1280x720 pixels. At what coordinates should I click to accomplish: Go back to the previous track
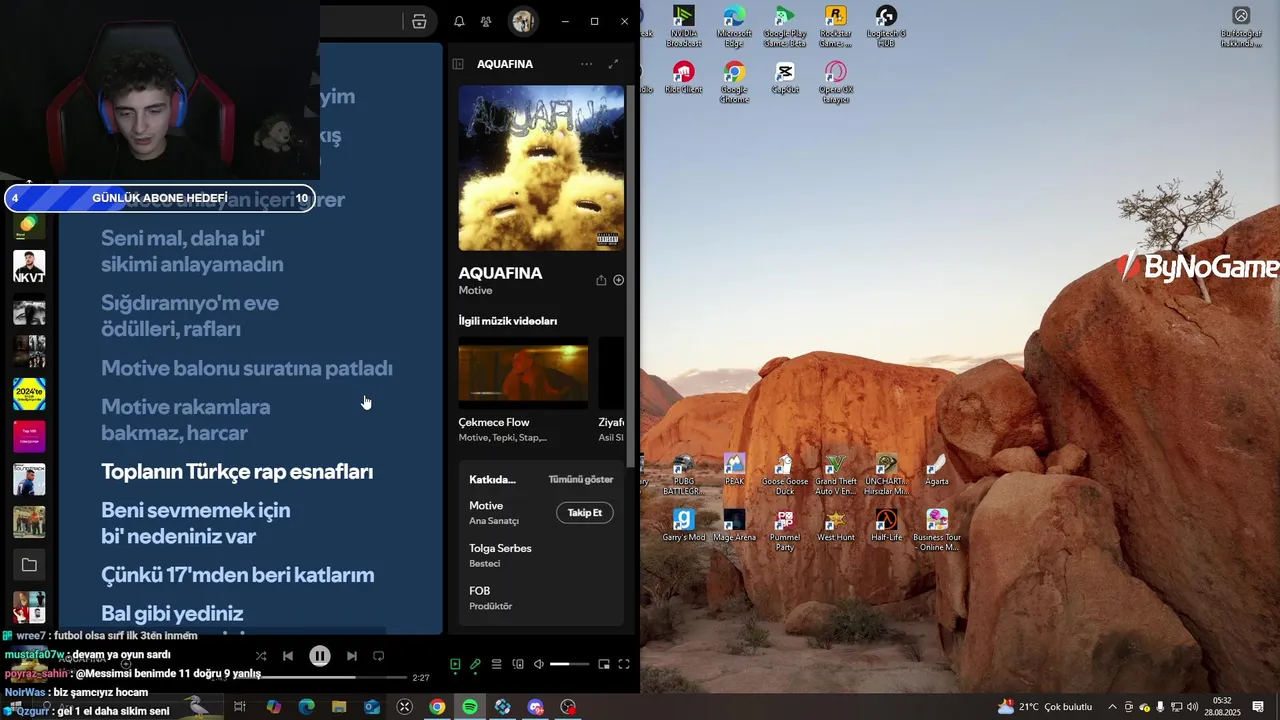288,656
